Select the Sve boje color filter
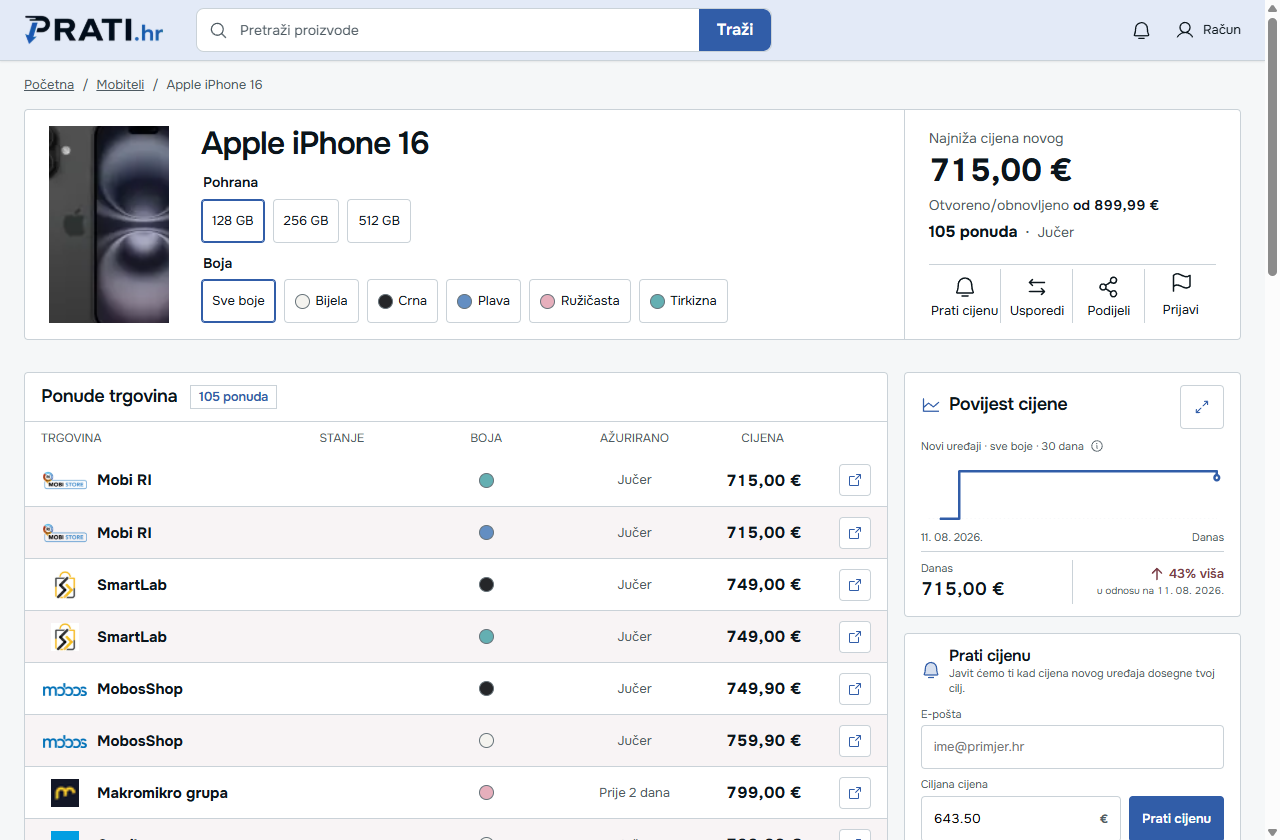 tap(238, 301)
